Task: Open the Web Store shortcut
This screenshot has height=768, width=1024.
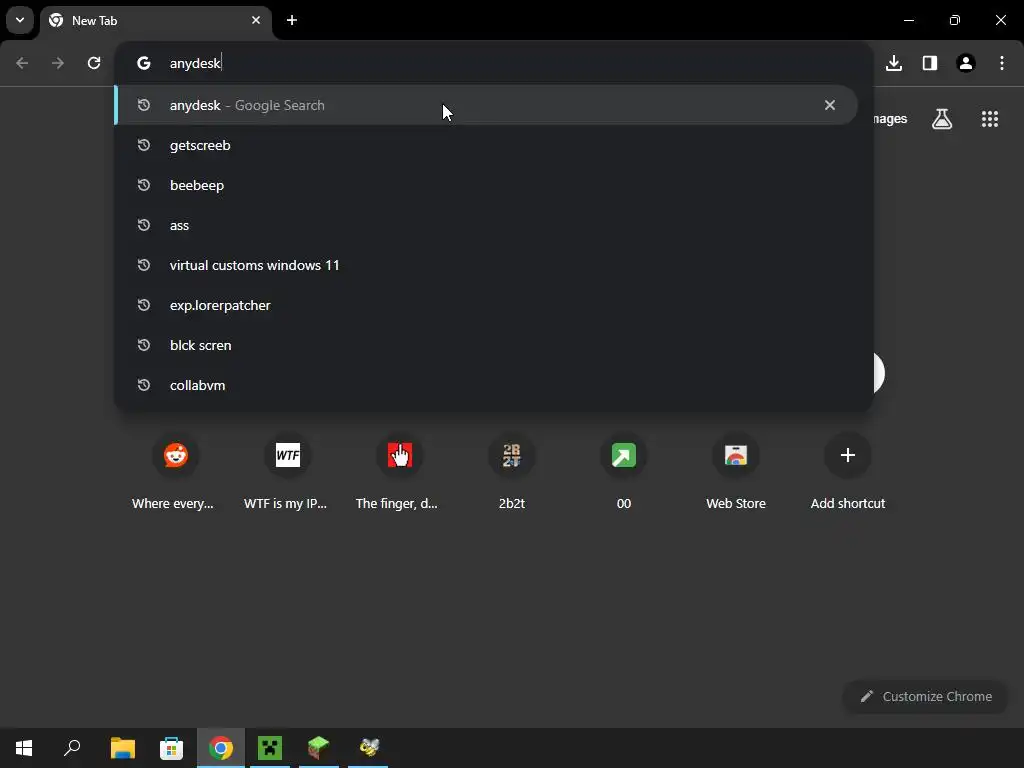Action: pyautogui.click(x=735, y=472)
